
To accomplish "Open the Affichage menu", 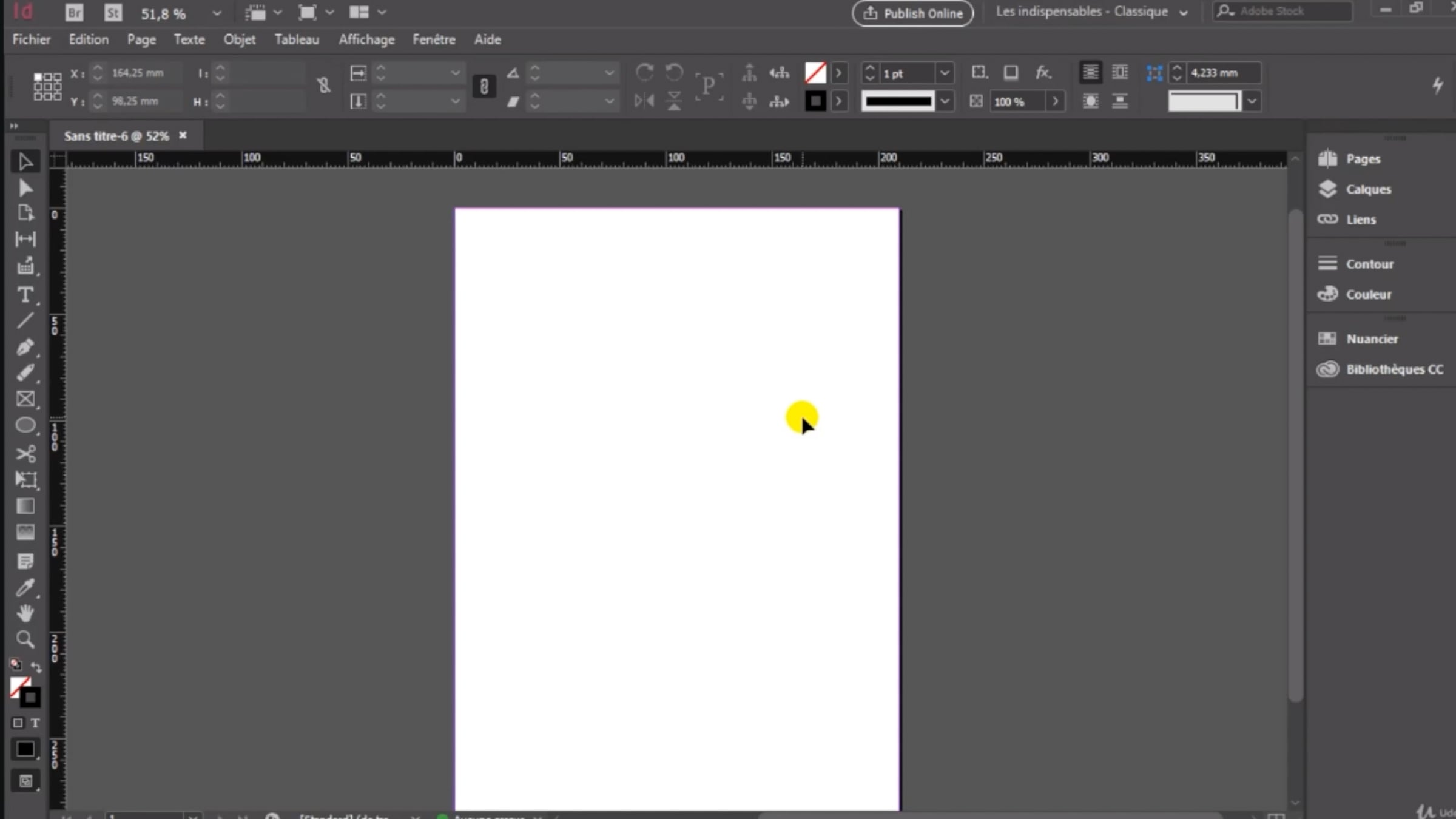I will tap(366, 39).
